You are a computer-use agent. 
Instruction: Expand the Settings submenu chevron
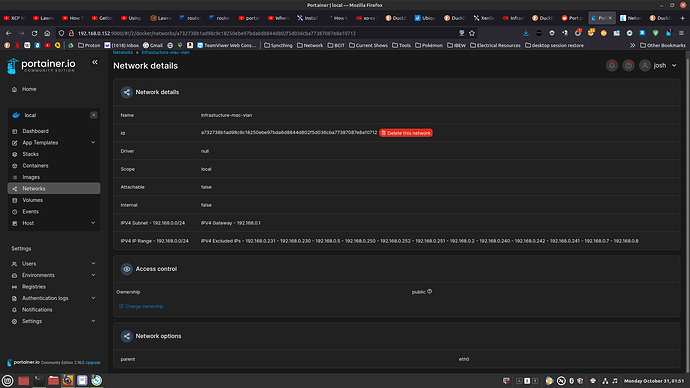tap(93, 321)
